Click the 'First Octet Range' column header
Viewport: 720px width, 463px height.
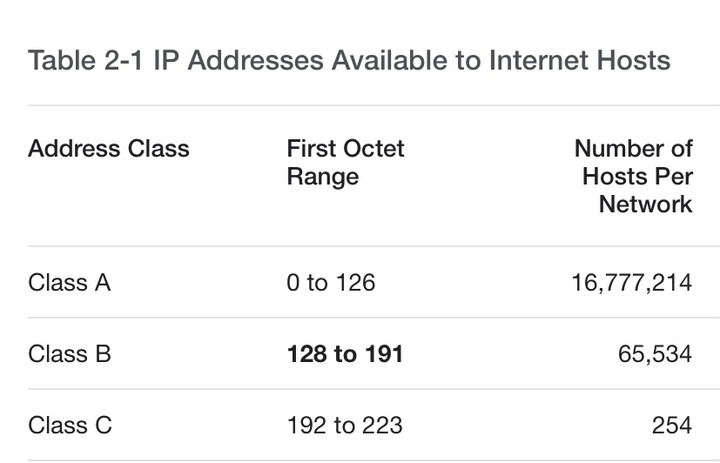(345, 163)
